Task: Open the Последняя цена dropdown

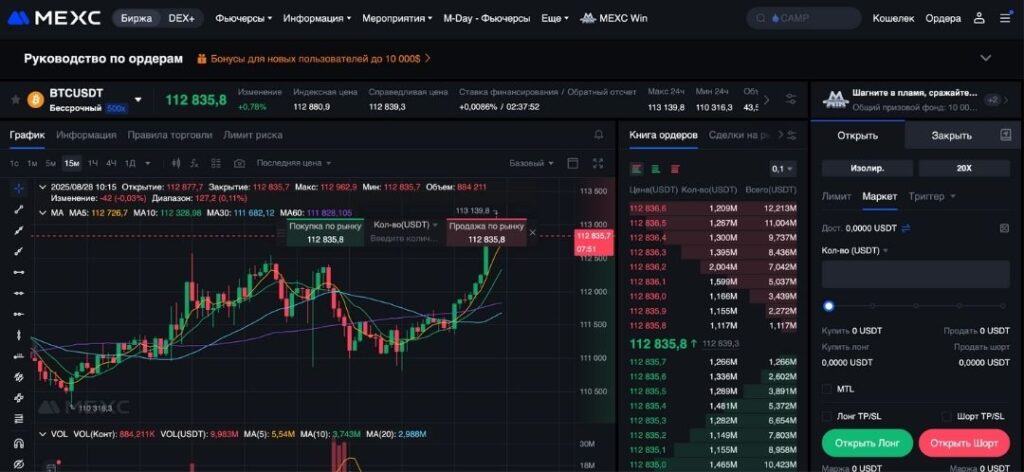Action: [x=293, y=163]
